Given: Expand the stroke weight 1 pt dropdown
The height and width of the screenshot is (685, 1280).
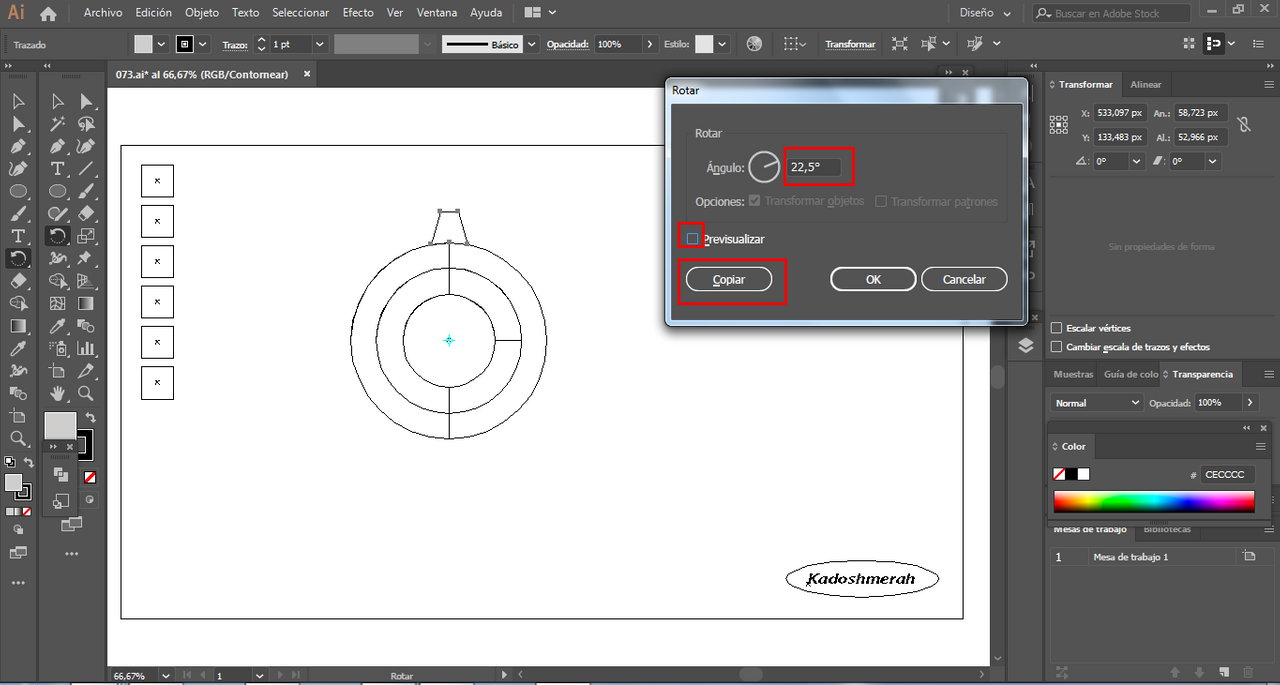Looking at the screenshot, I should [x=320, y=44].
